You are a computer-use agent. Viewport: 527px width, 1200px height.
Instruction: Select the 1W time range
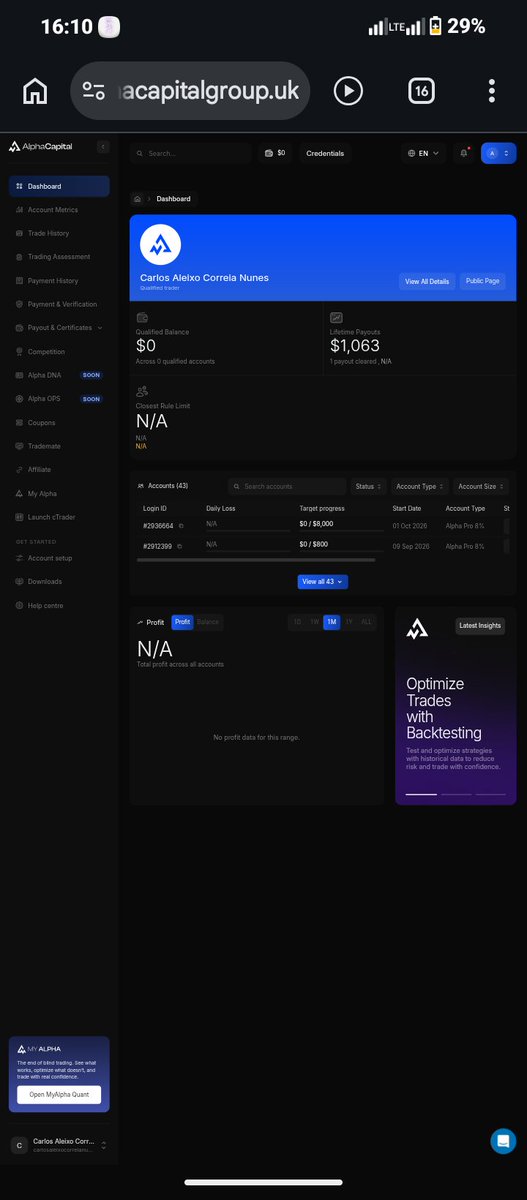pos(314,622)
